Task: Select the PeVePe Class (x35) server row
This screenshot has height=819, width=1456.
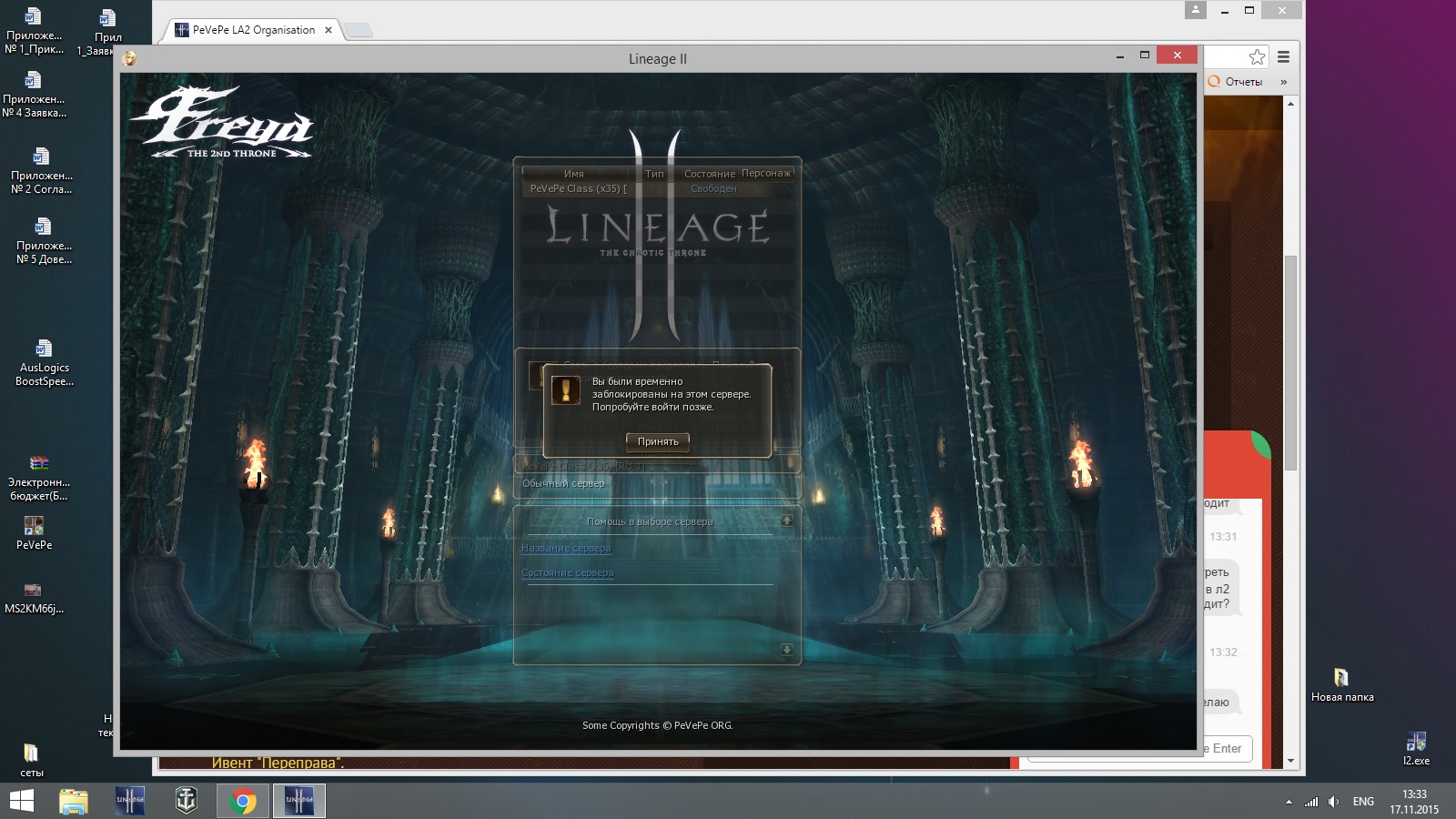Action: (657, 188)
